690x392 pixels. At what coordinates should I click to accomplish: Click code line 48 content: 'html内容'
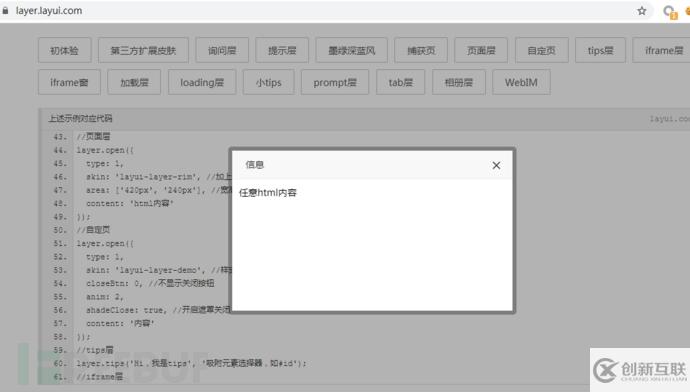(130, 204)
